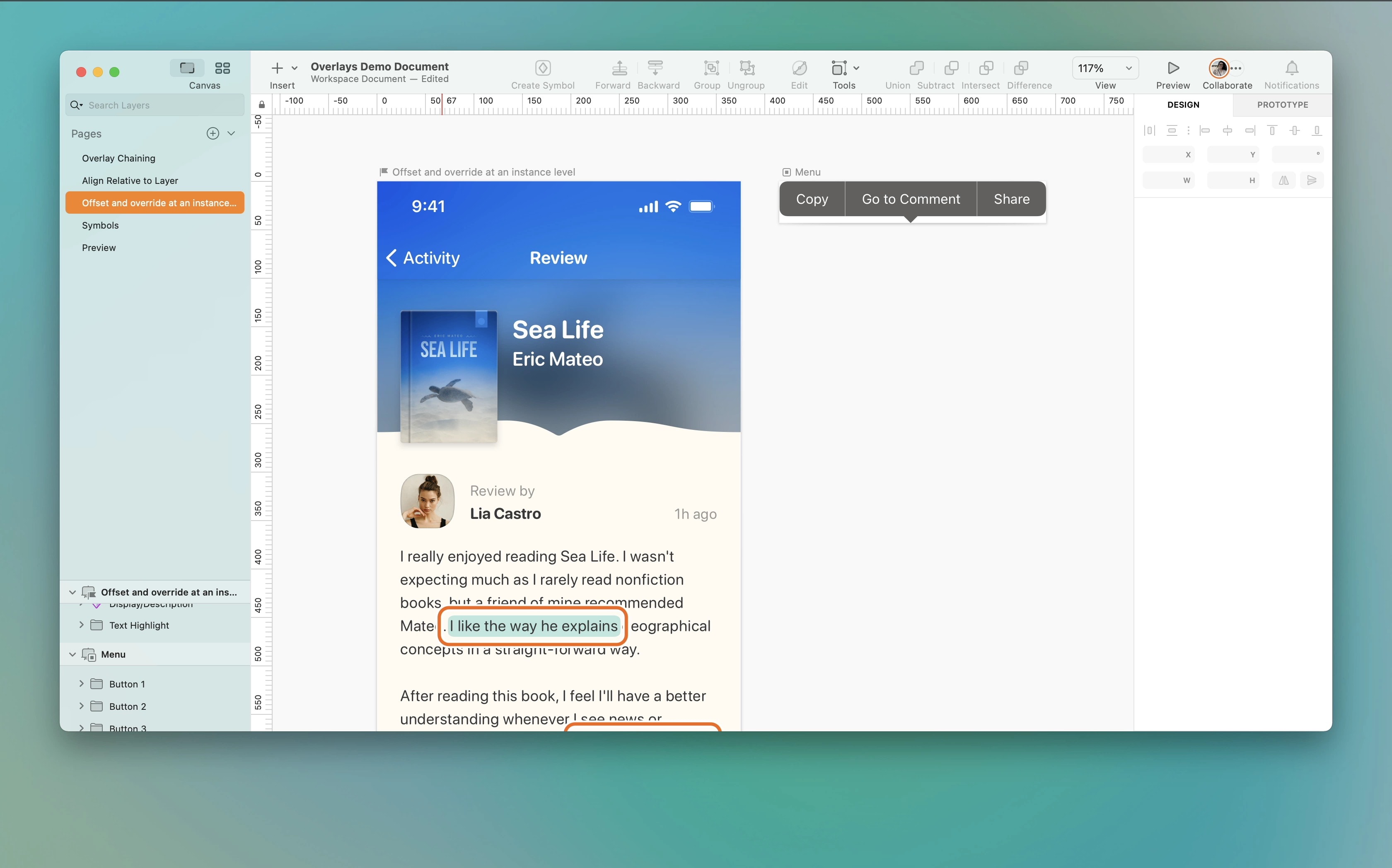Click Create Symbol tool
Screen dimensions: 1392x868
pyautogui.click(x=543, y=75)
